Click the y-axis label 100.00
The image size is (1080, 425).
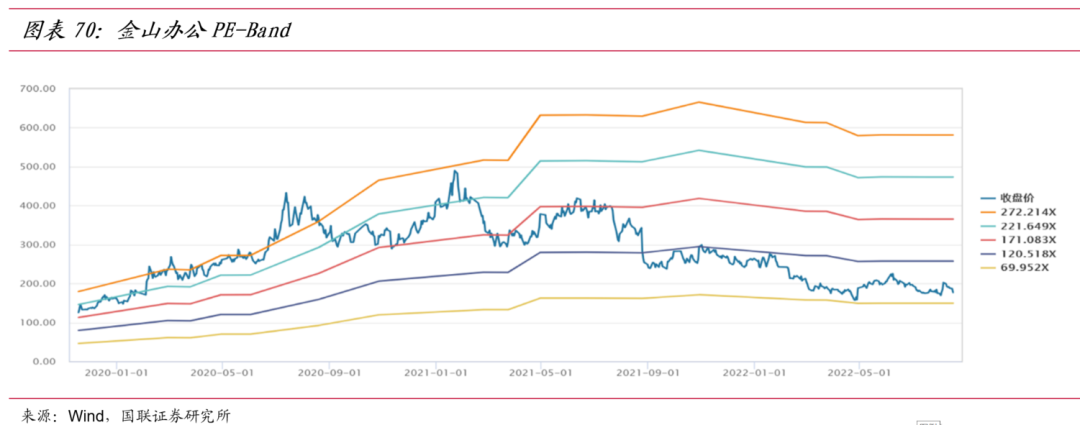39,322
